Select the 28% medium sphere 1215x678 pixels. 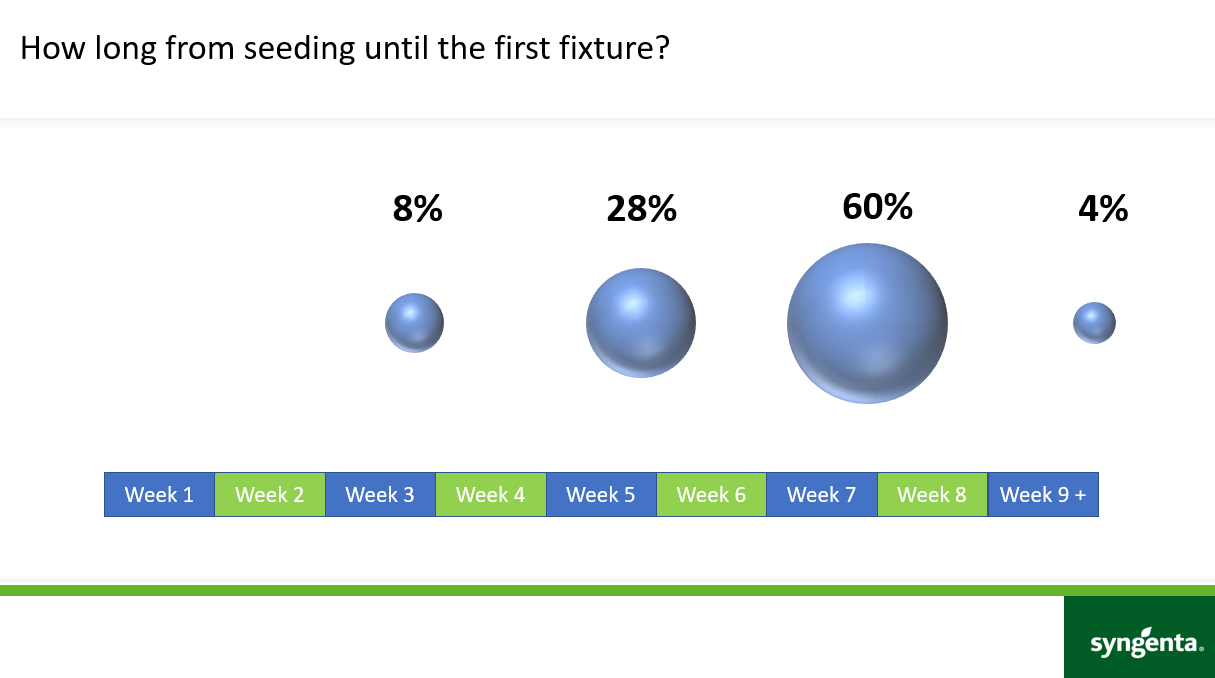click(640, 322)
